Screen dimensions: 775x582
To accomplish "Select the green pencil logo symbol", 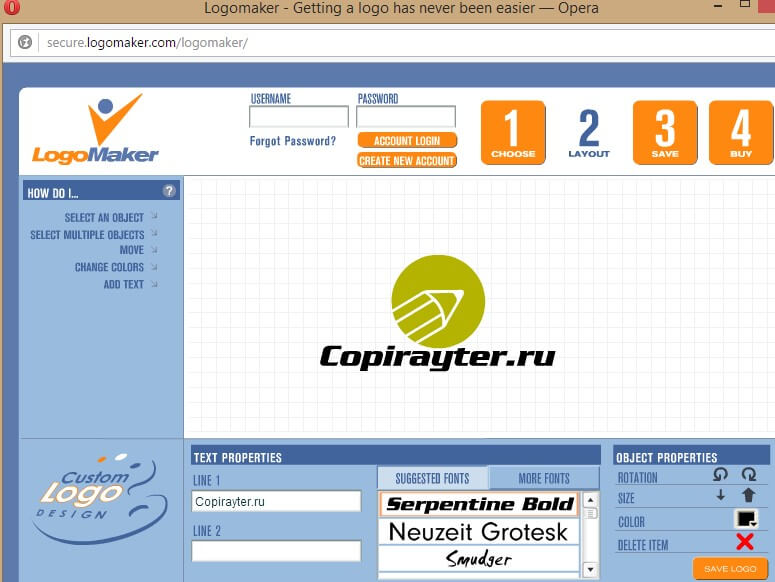I will click(x=438, y=301).
